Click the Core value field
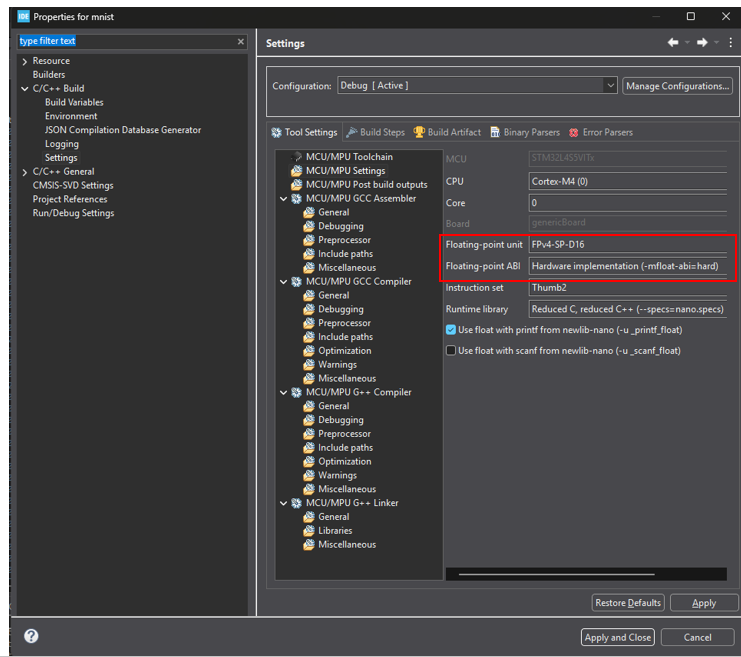The width and height of the screenshot is (741, 657). pos(627,203)
